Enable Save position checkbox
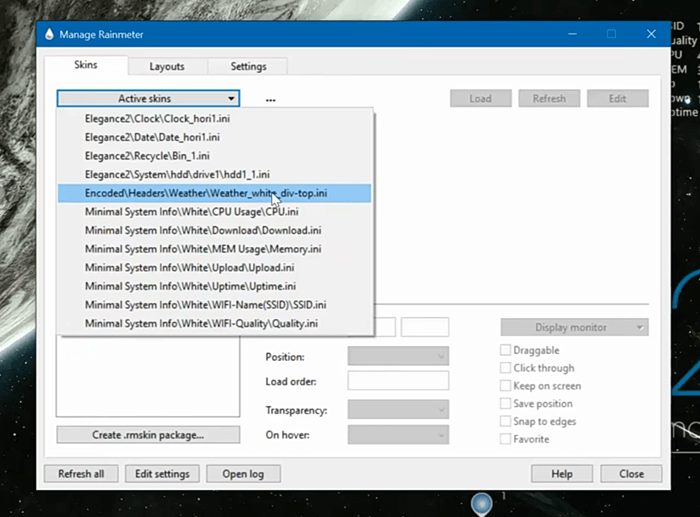 tap(505, 404)
